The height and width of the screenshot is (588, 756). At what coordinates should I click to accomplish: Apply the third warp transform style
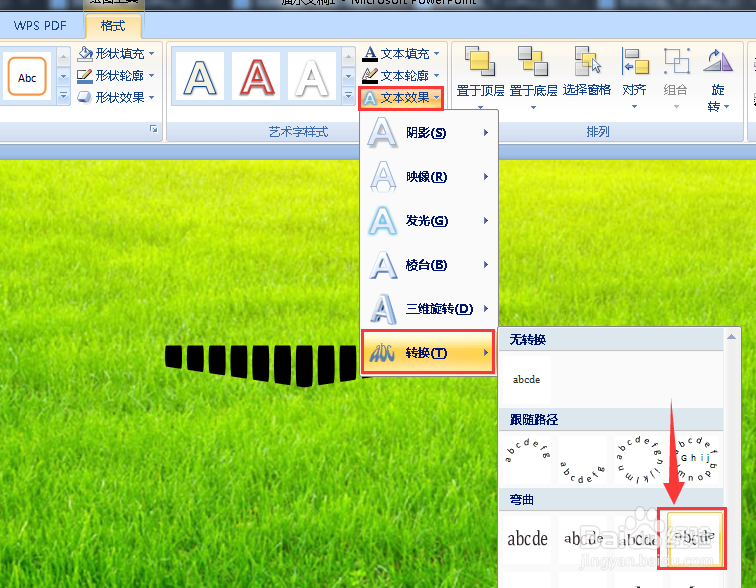(x=638, y=539)
